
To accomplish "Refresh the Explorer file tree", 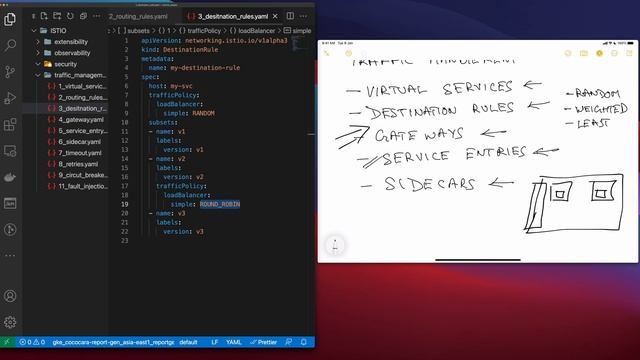I will [x=70, y=16].
